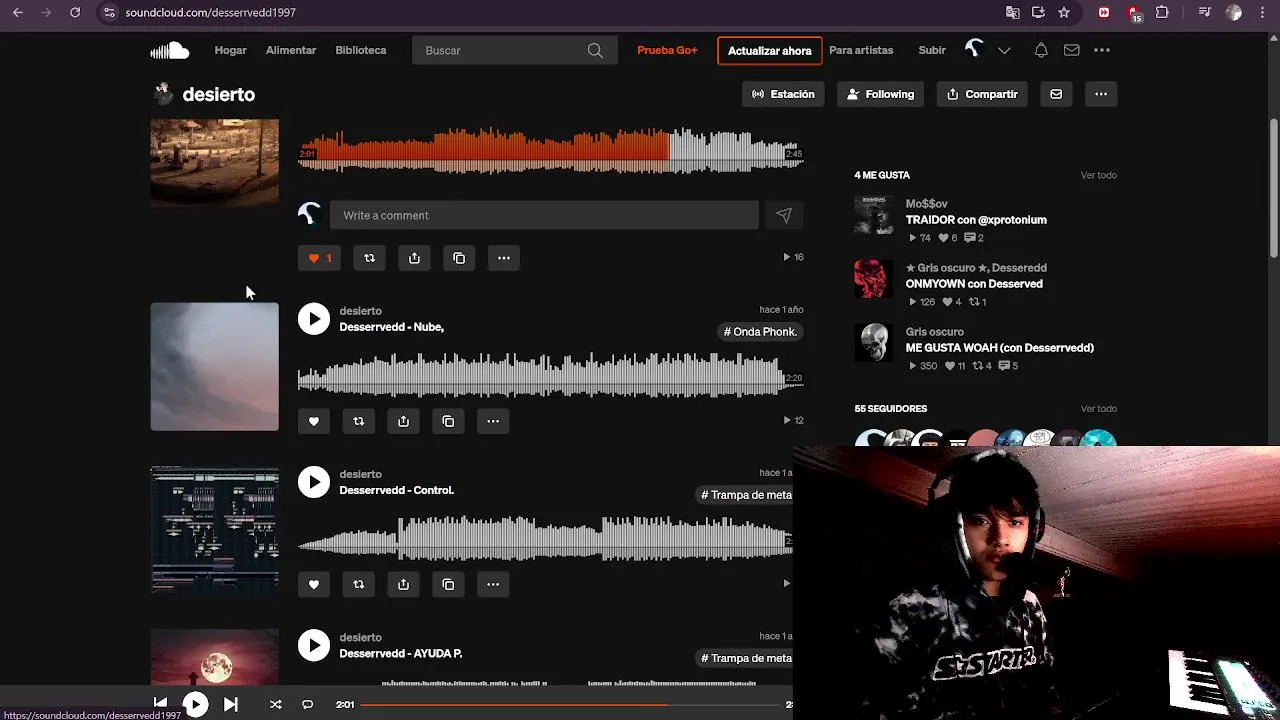1280x720 pixels.
Task: Play Desserrvedd - Control track
Action: click(314, 482)
